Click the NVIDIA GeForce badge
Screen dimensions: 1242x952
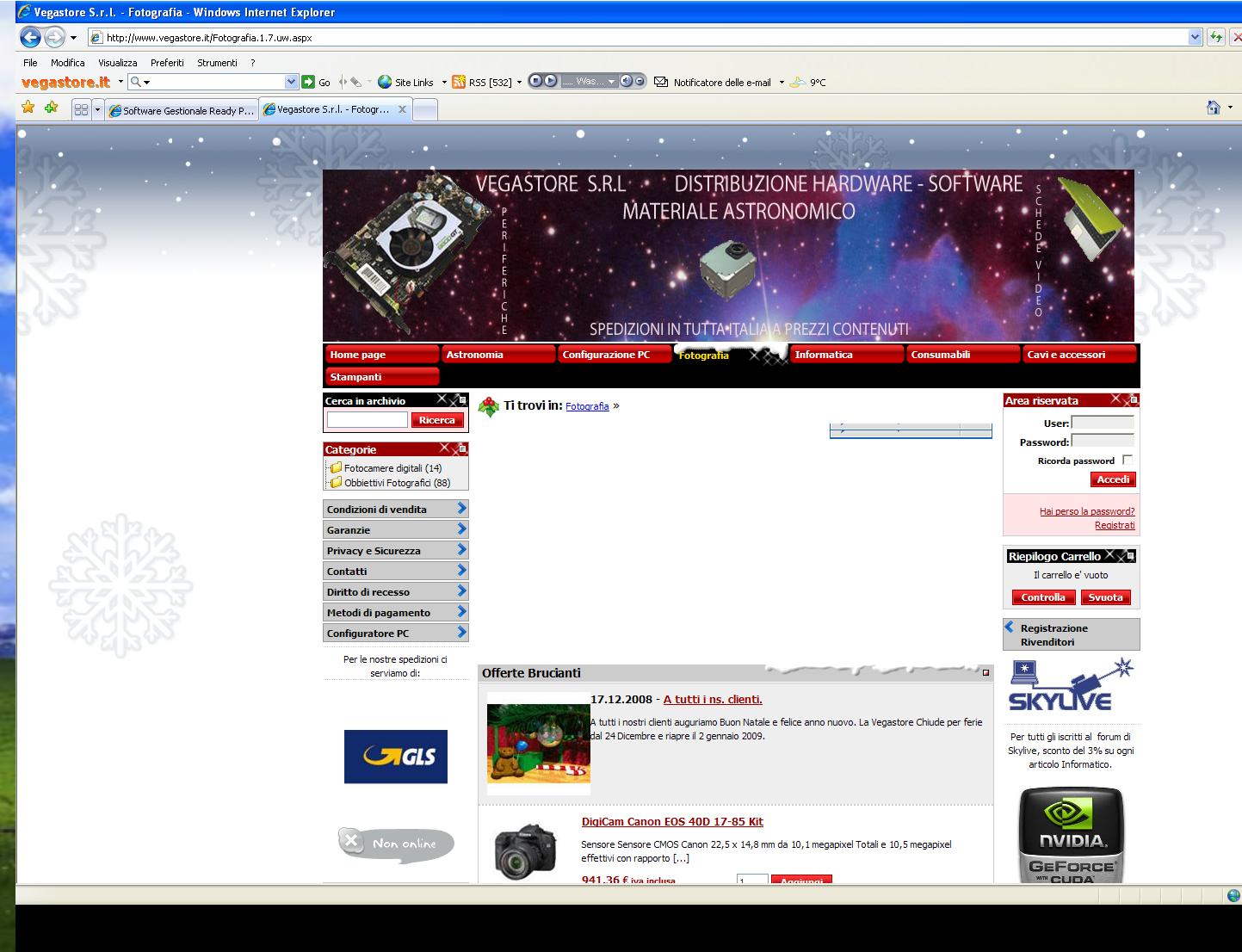pyautogui.click(x=1071, y=835)
